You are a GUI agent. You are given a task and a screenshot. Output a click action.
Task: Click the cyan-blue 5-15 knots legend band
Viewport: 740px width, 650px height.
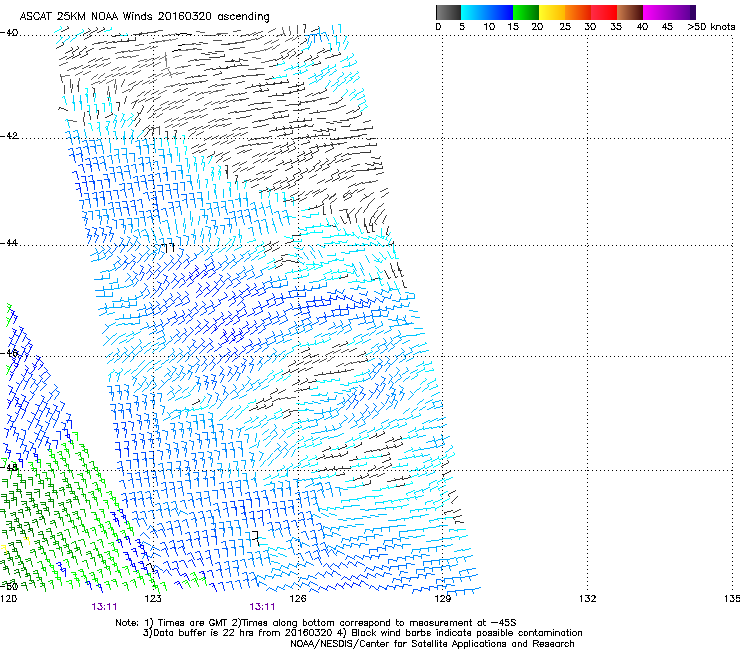[x=487, y=12]
